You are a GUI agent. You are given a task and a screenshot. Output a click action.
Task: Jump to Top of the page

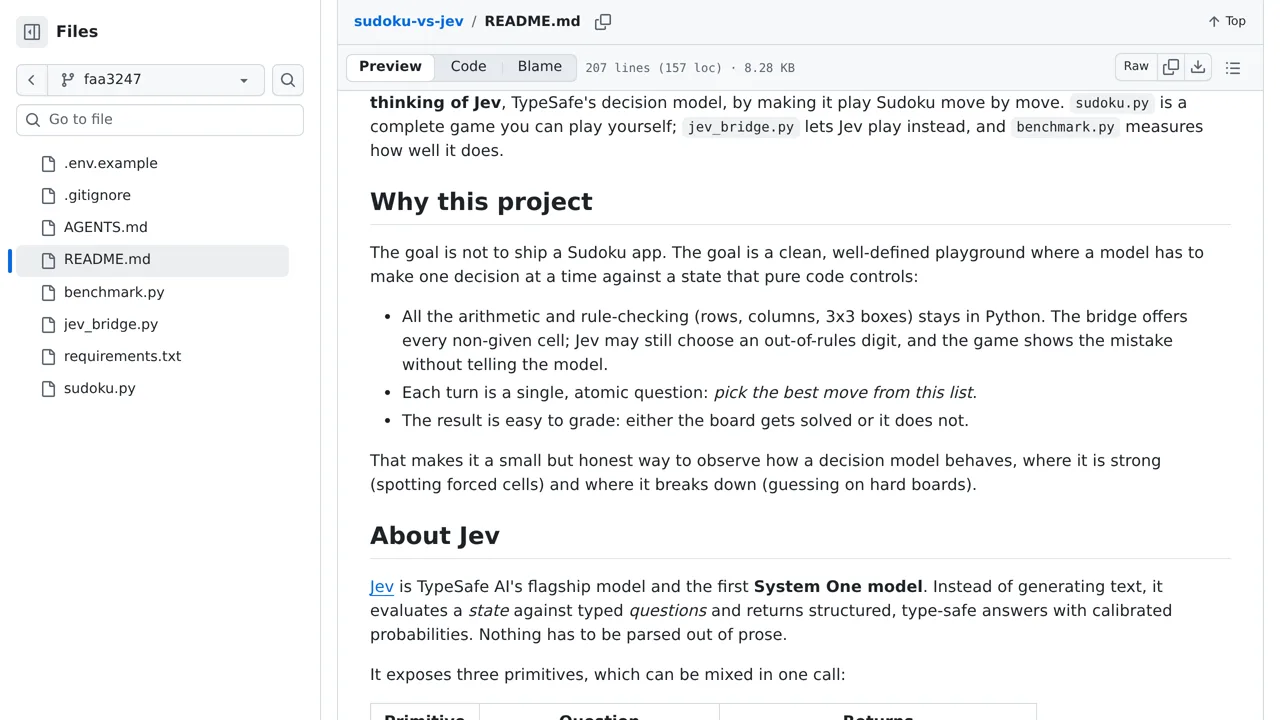tap(1226, 21)
